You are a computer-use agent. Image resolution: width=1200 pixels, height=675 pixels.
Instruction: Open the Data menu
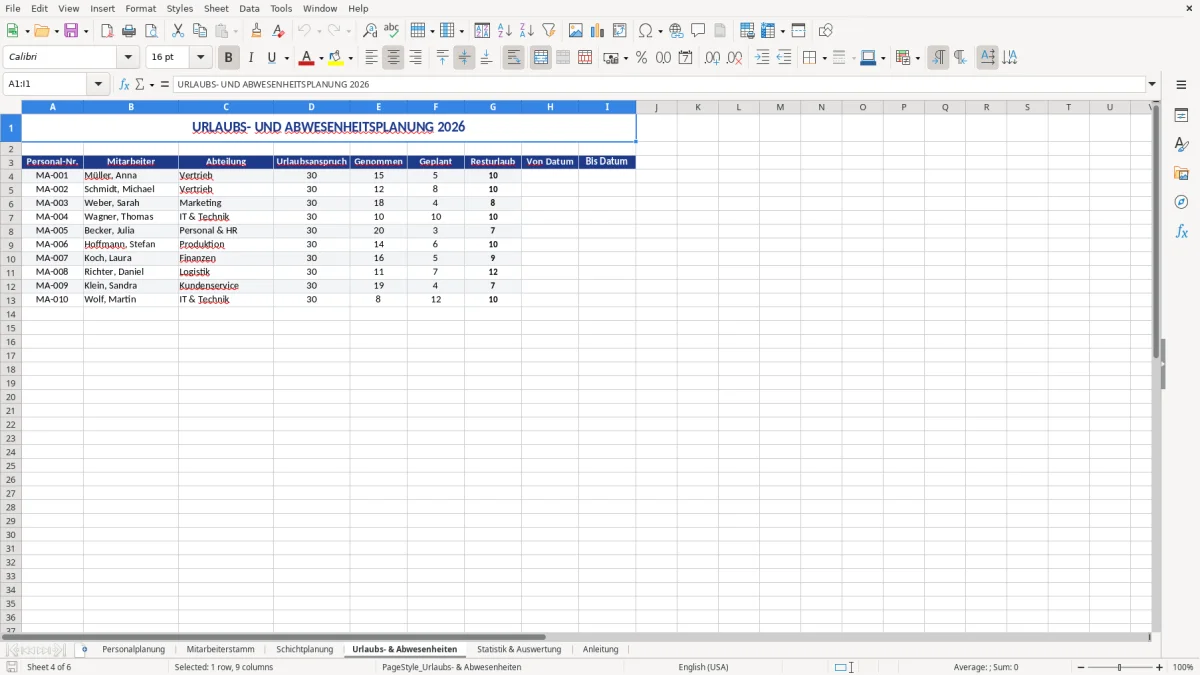pyautogui.click(x=248, y=8)
